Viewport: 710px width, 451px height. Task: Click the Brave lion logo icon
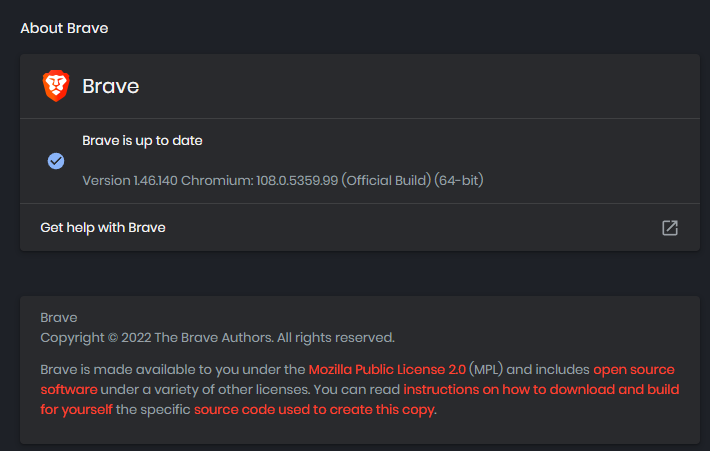coord(56,86)
